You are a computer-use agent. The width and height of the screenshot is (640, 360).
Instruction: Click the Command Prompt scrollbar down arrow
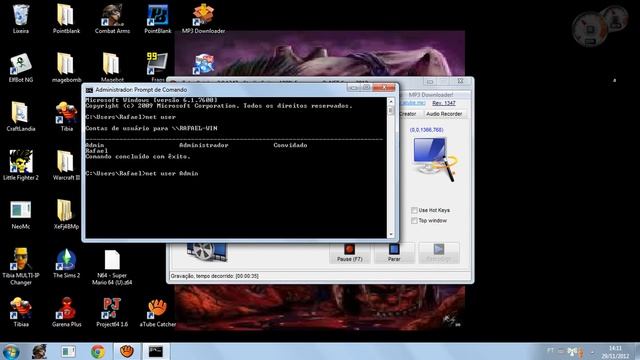[391, 234]
